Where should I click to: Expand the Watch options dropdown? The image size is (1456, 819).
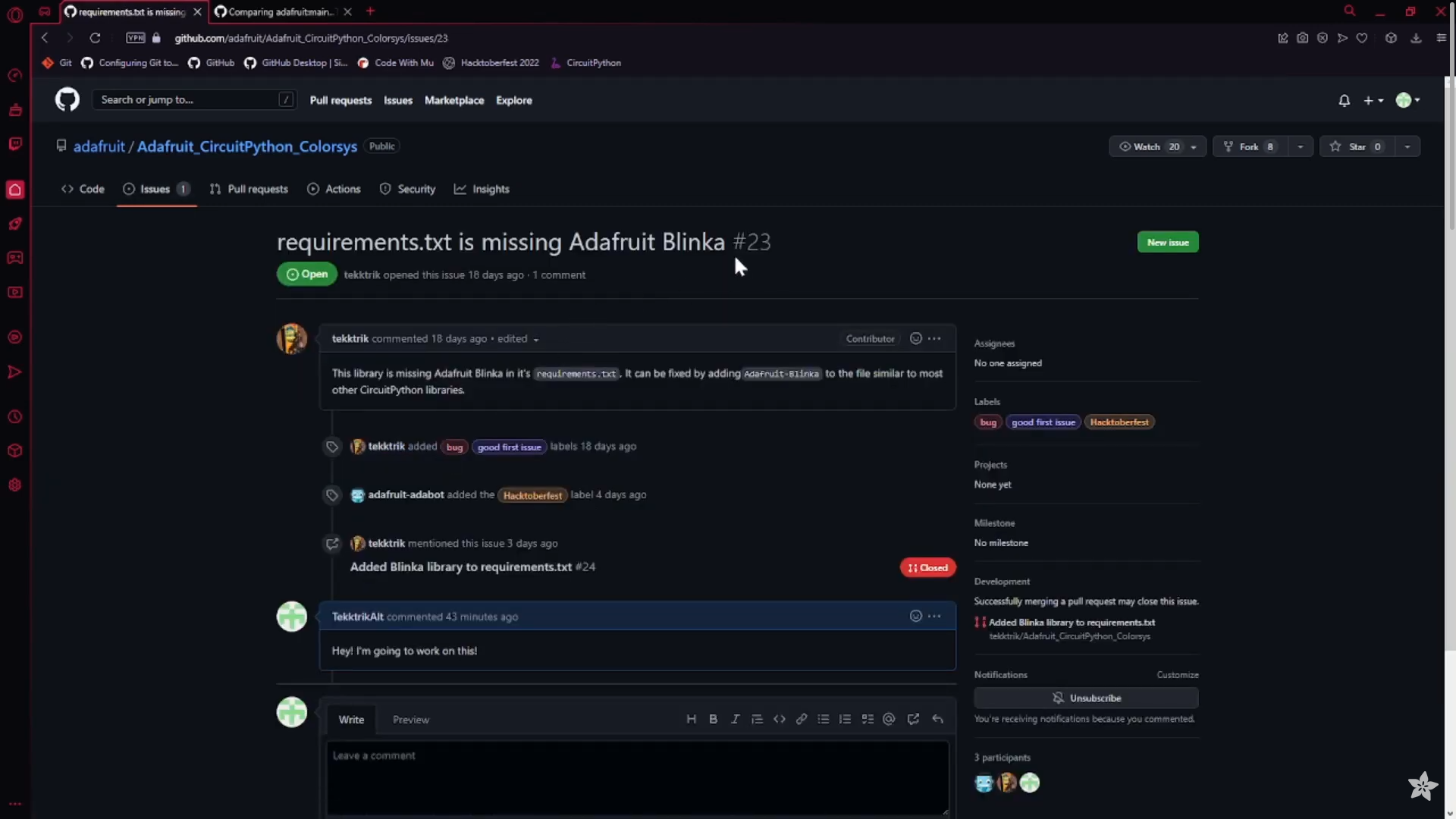1194,146
